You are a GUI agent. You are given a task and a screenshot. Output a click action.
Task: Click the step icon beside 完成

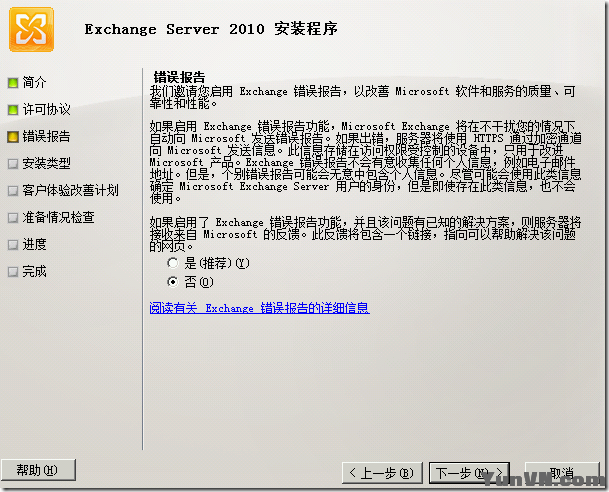coord(13,272)
